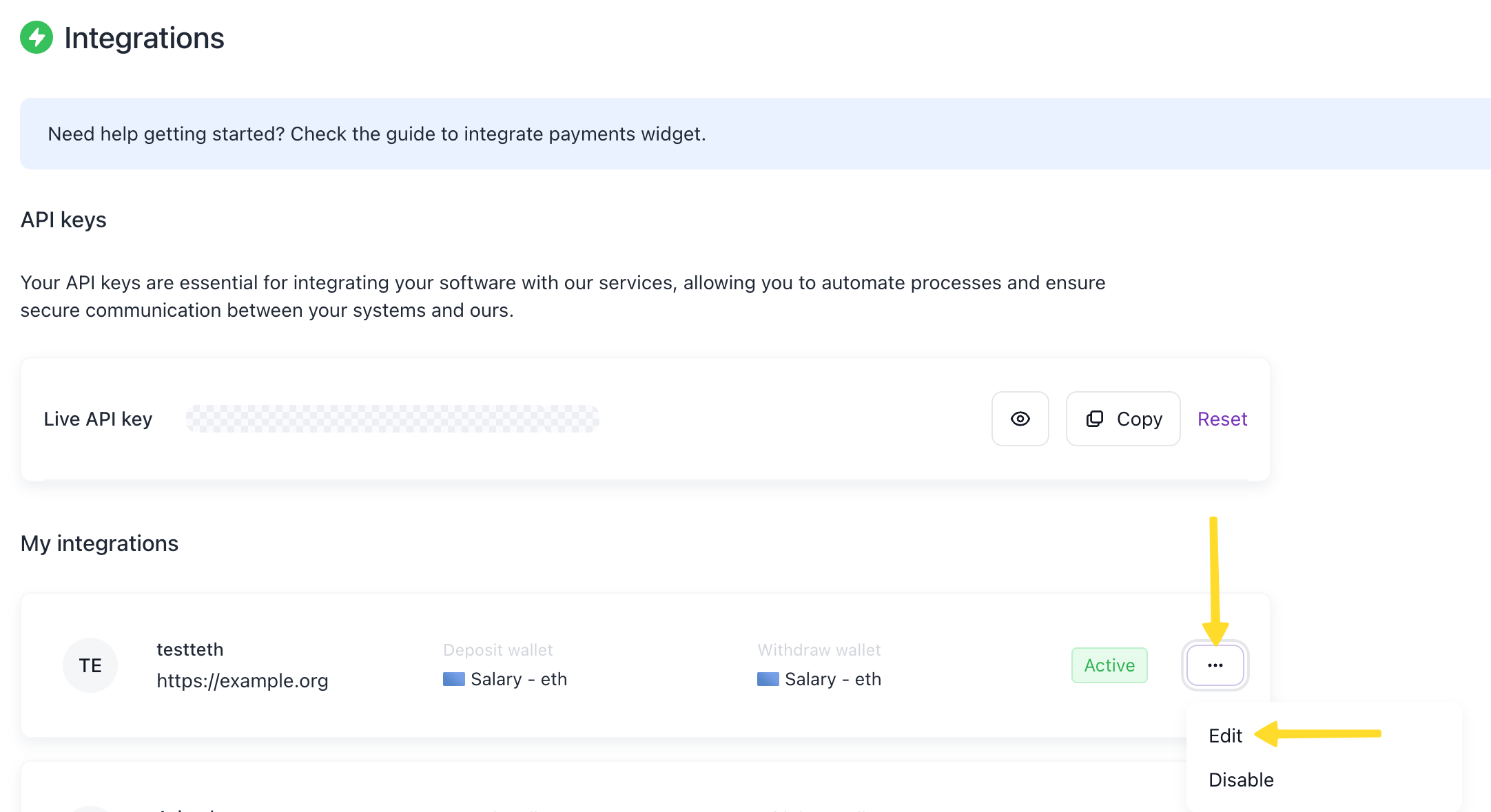Reveal the Live API key with the eye icon

point(1020,419)
